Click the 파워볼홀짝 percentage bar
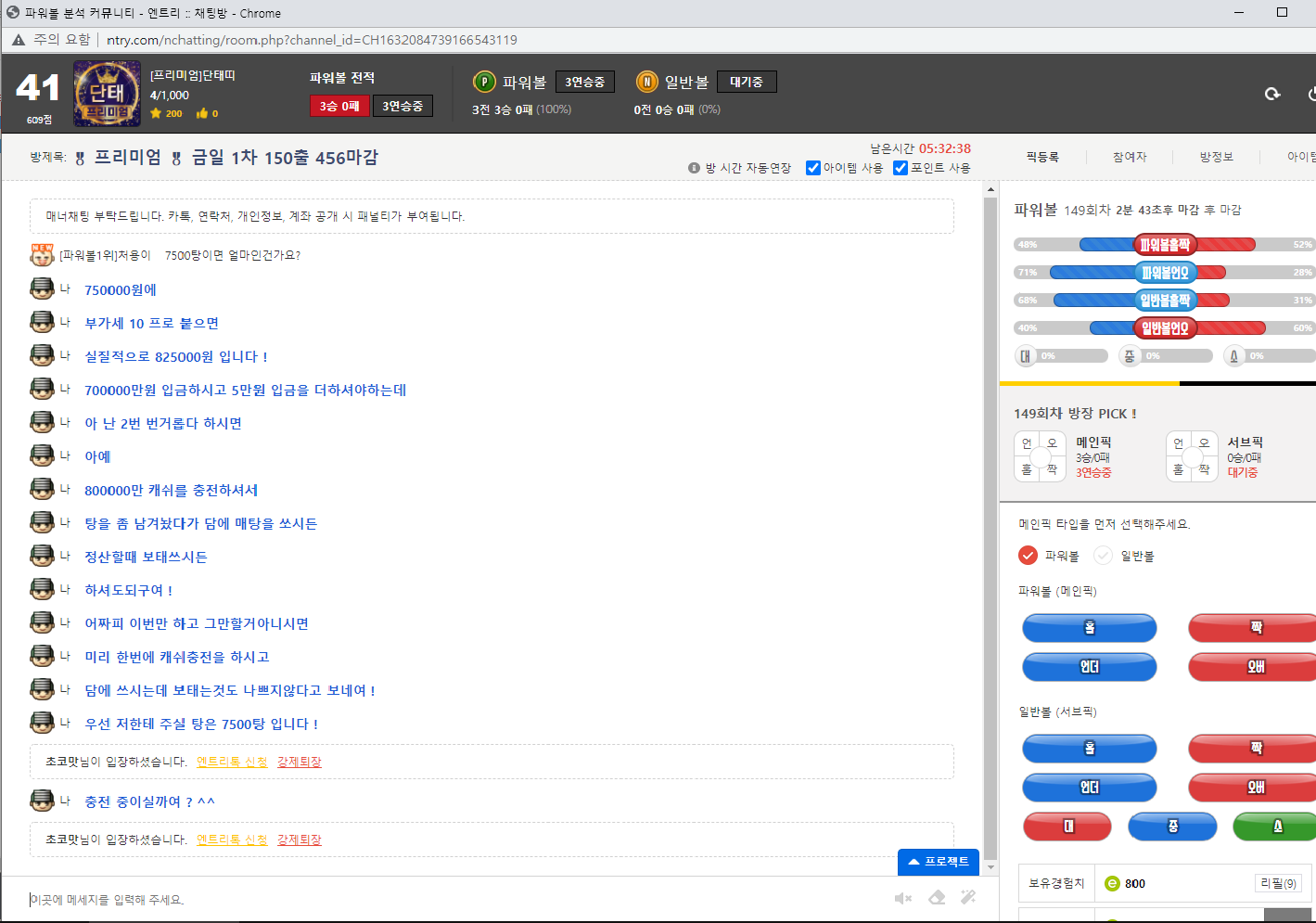Image resolution: width=1316 pixels, height=923 pixels. pyautogui.click(x=1165, y=245)
